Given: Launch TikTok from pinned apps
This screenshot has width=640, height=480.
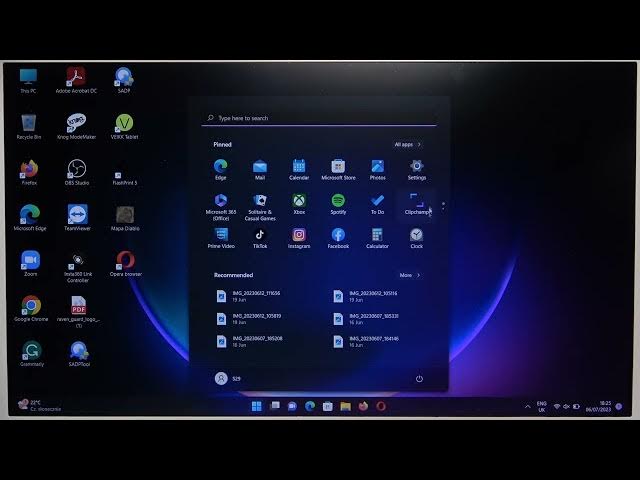Looking at the screenshot, I should (x=260, y=238).
